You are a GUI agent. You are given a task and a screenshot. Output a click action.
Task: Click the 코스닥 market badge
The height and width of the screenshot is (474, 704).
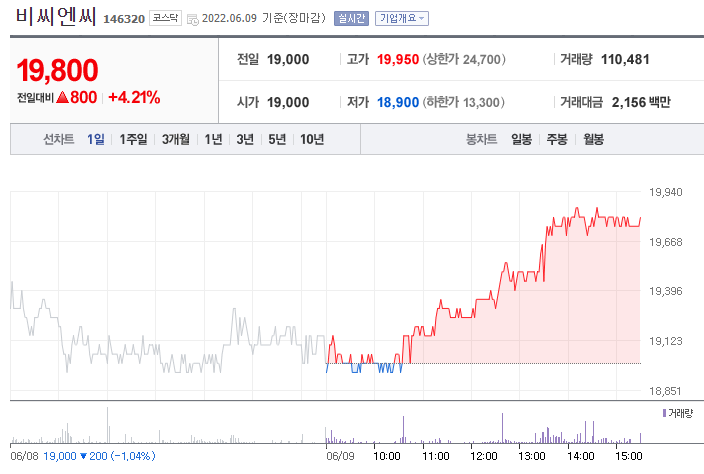[x=165, y=18]
